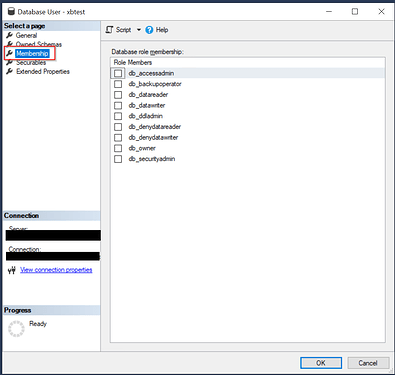
Task: Select the db_datawriter row text
Action: point(147,105)
